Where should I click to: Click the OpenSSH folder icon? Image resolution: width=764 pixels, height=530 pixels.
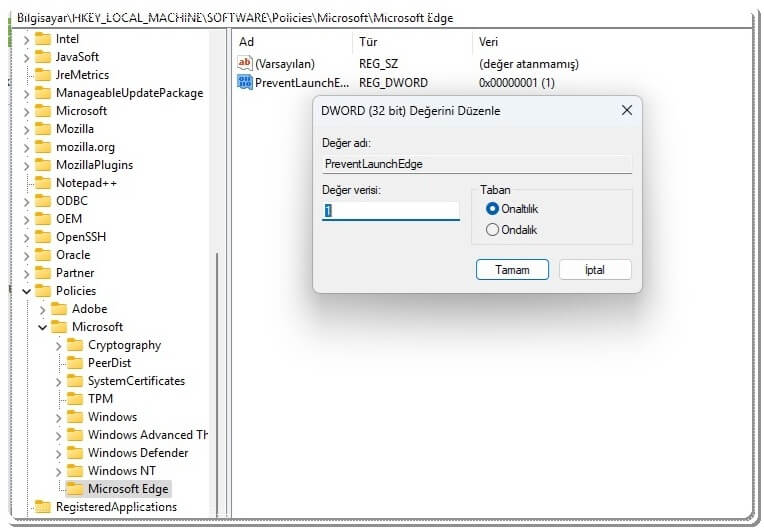pyautogui.click(x=43, y=237)
